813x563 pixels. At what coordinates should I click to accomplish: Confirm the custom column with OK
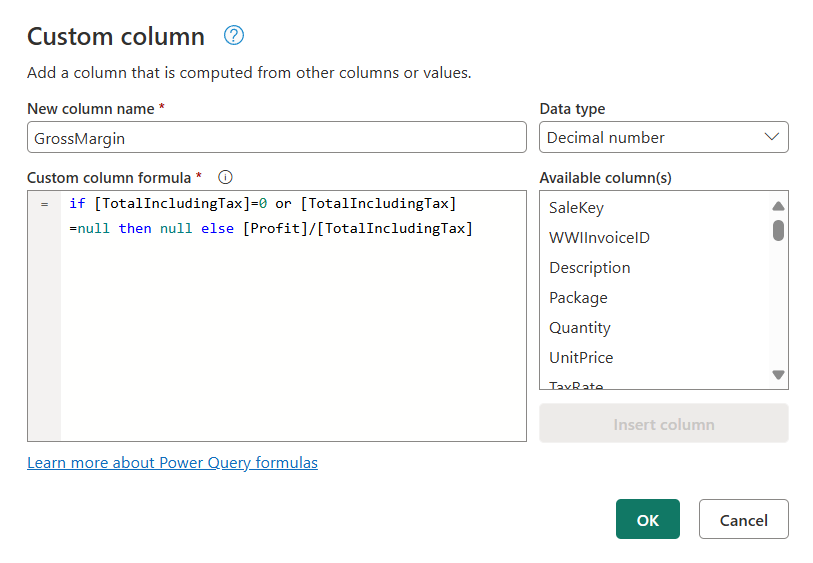click(x=647, y=519)
